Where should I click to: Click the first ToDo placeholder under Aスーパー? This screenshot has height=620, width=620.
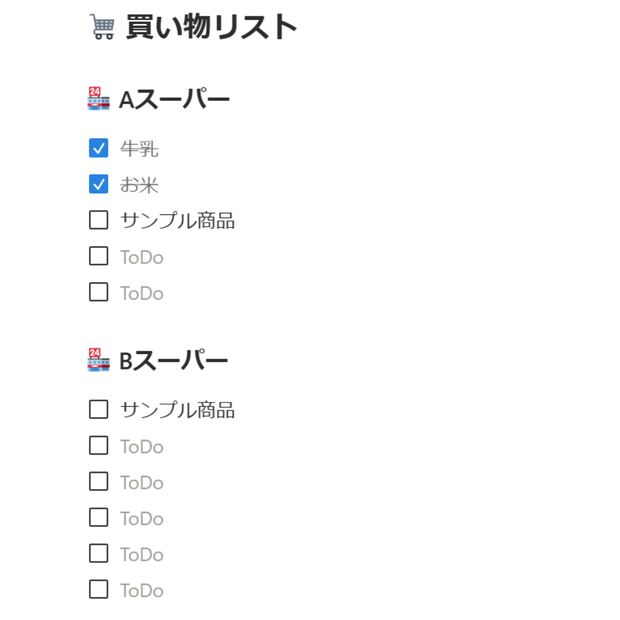142,257
